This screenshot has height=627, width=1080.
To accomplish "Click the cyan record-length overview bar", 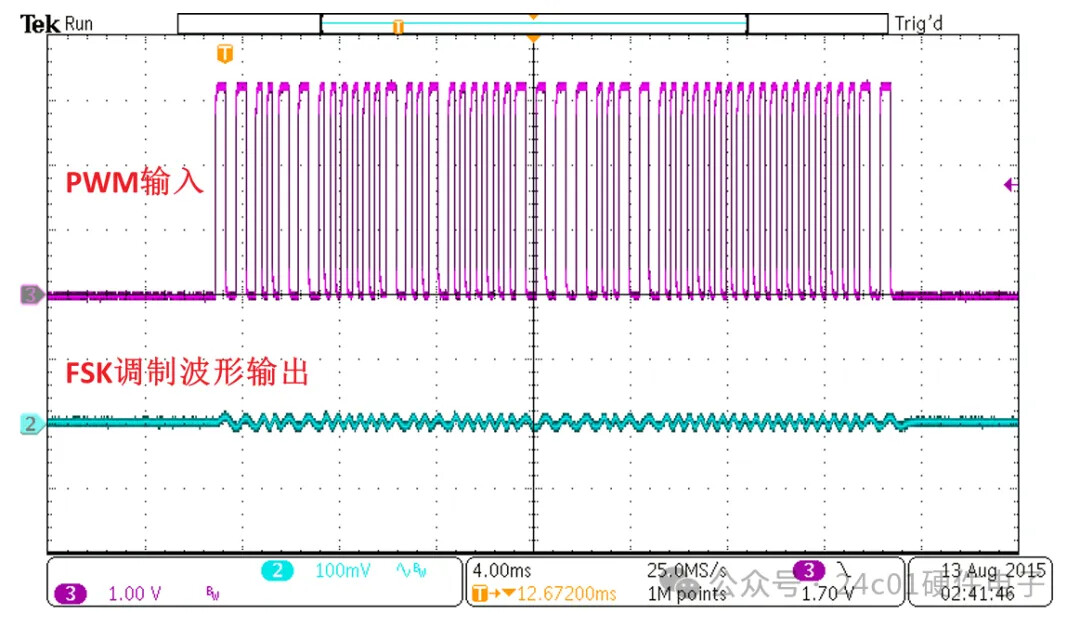I will (534, 23).
